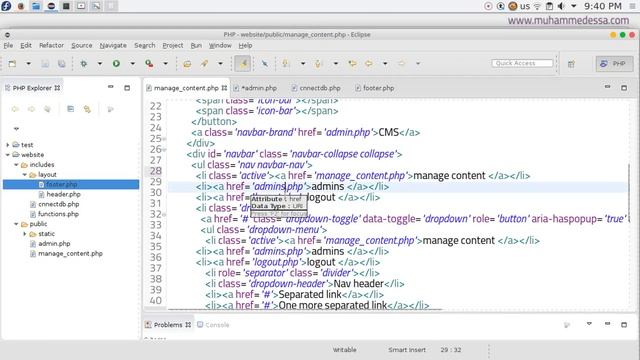Open the Window menu
640x360 pixels.
[x=220, y=45]
